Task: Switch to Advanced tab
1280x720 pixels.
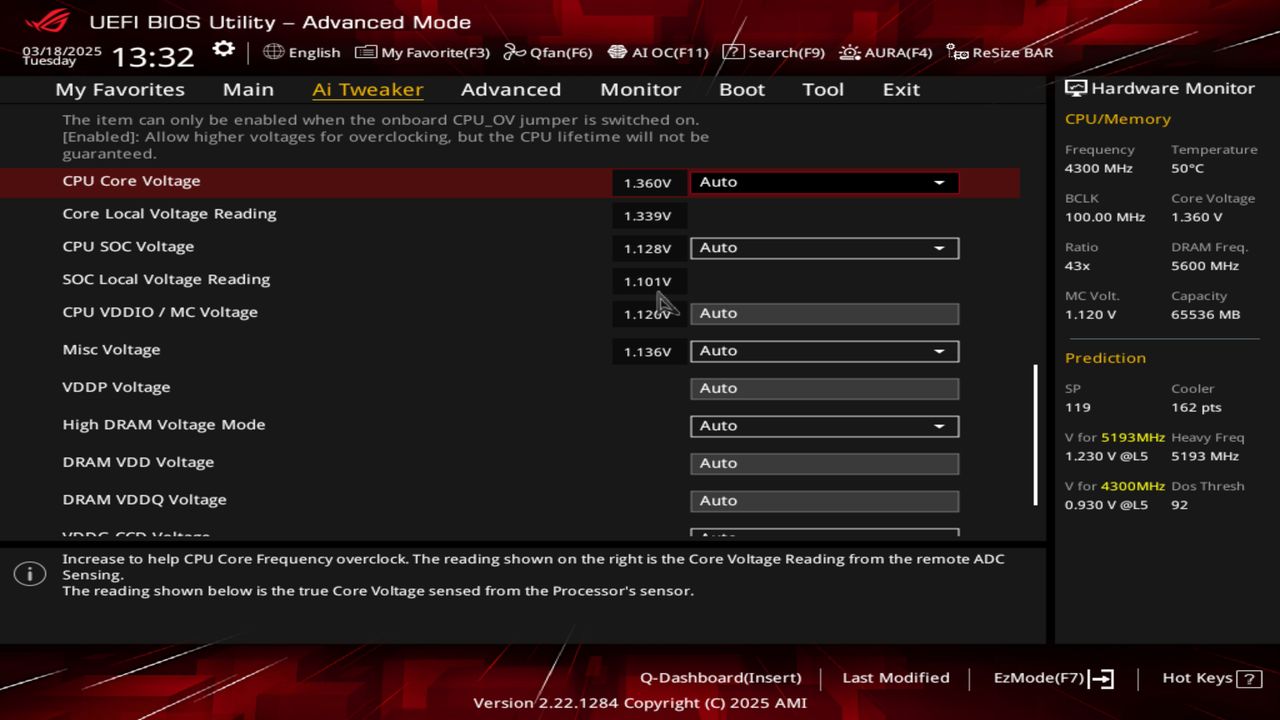Action: click(x=511, y=89)
